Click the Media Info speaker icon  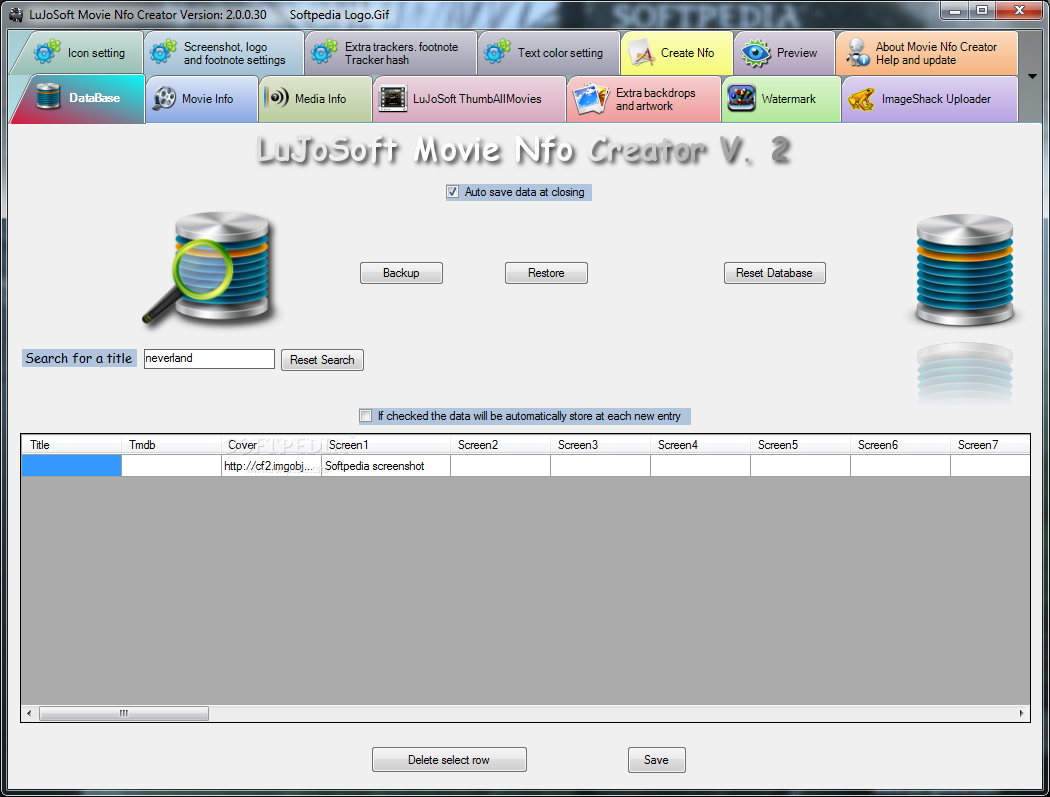coord(276,98)
